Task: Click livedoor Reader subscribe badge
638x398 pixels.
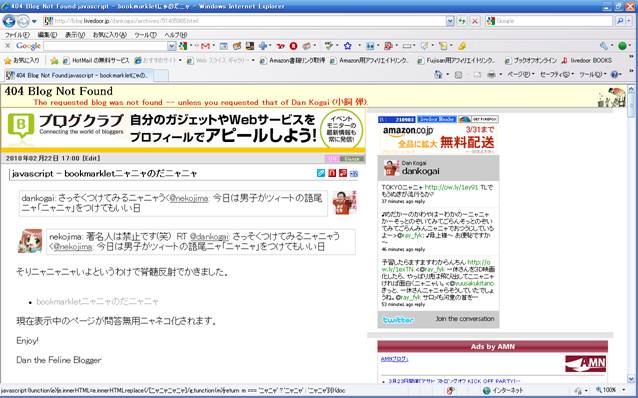Action: click(436, 119)
